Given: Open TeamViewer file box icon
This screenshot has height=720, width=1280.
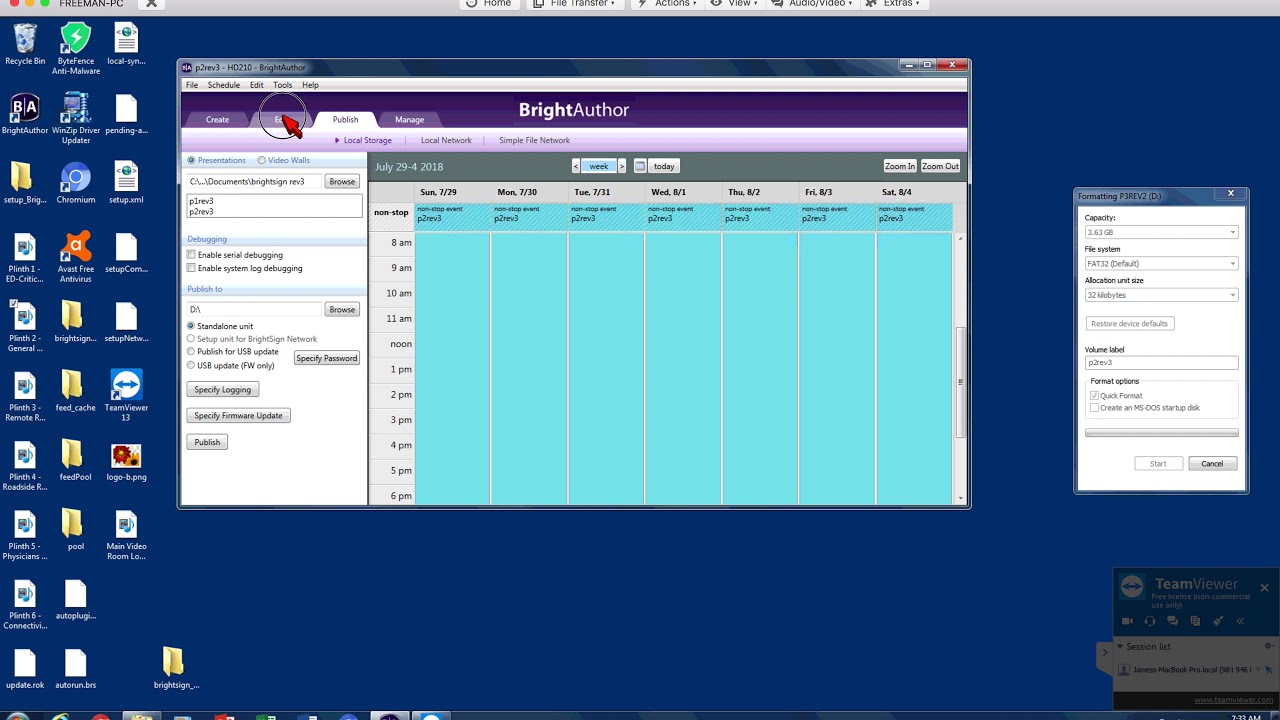Looking at the screenshot, I should [1194, 621].
